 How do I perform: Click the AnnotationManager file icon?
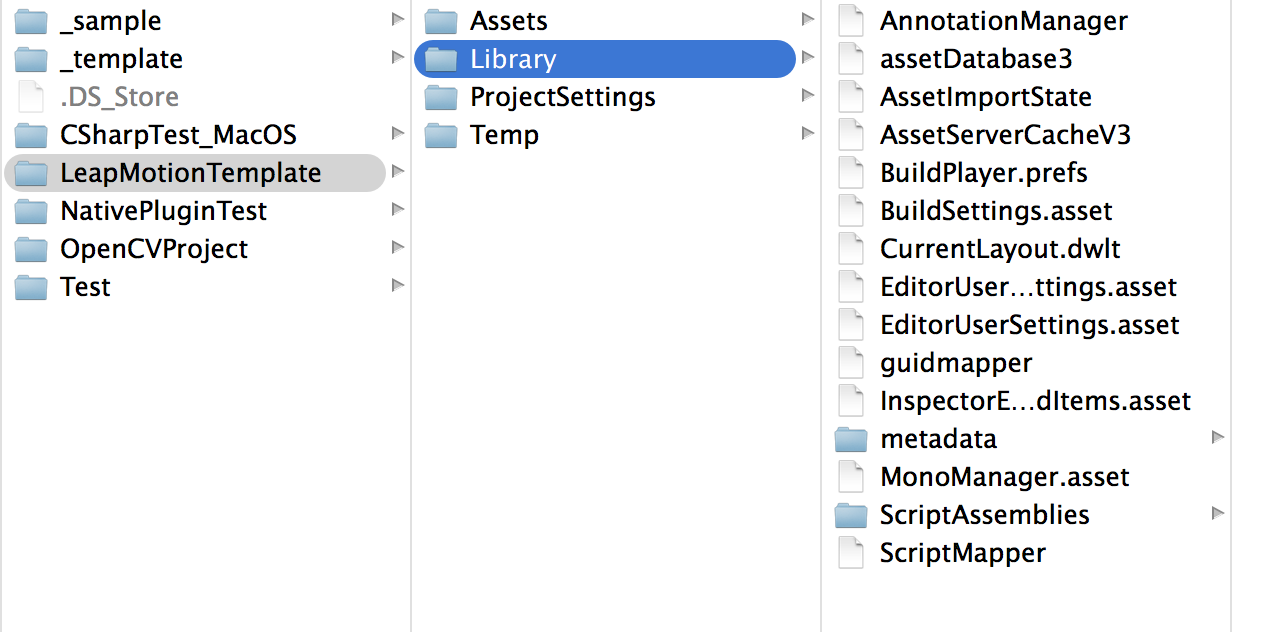(851, 21)
